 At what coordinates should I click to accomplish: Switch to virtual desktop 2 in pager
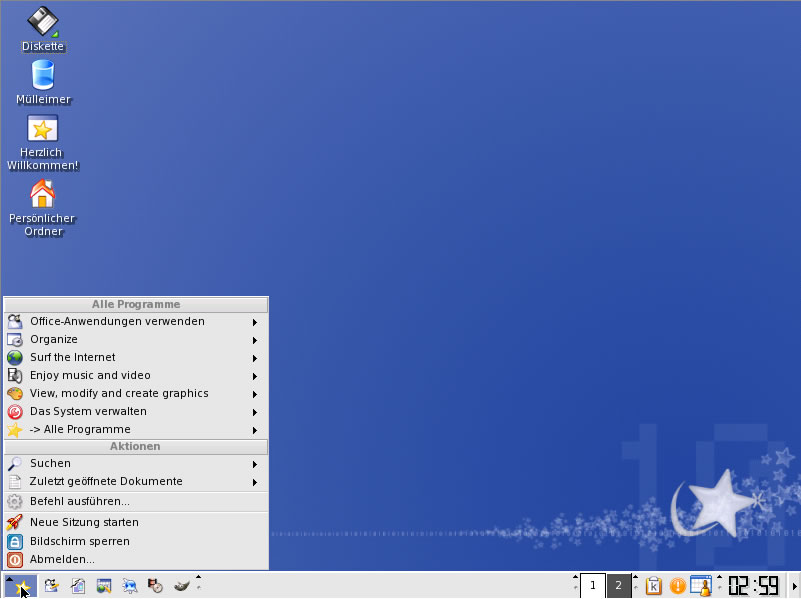(x=619, y=586)
